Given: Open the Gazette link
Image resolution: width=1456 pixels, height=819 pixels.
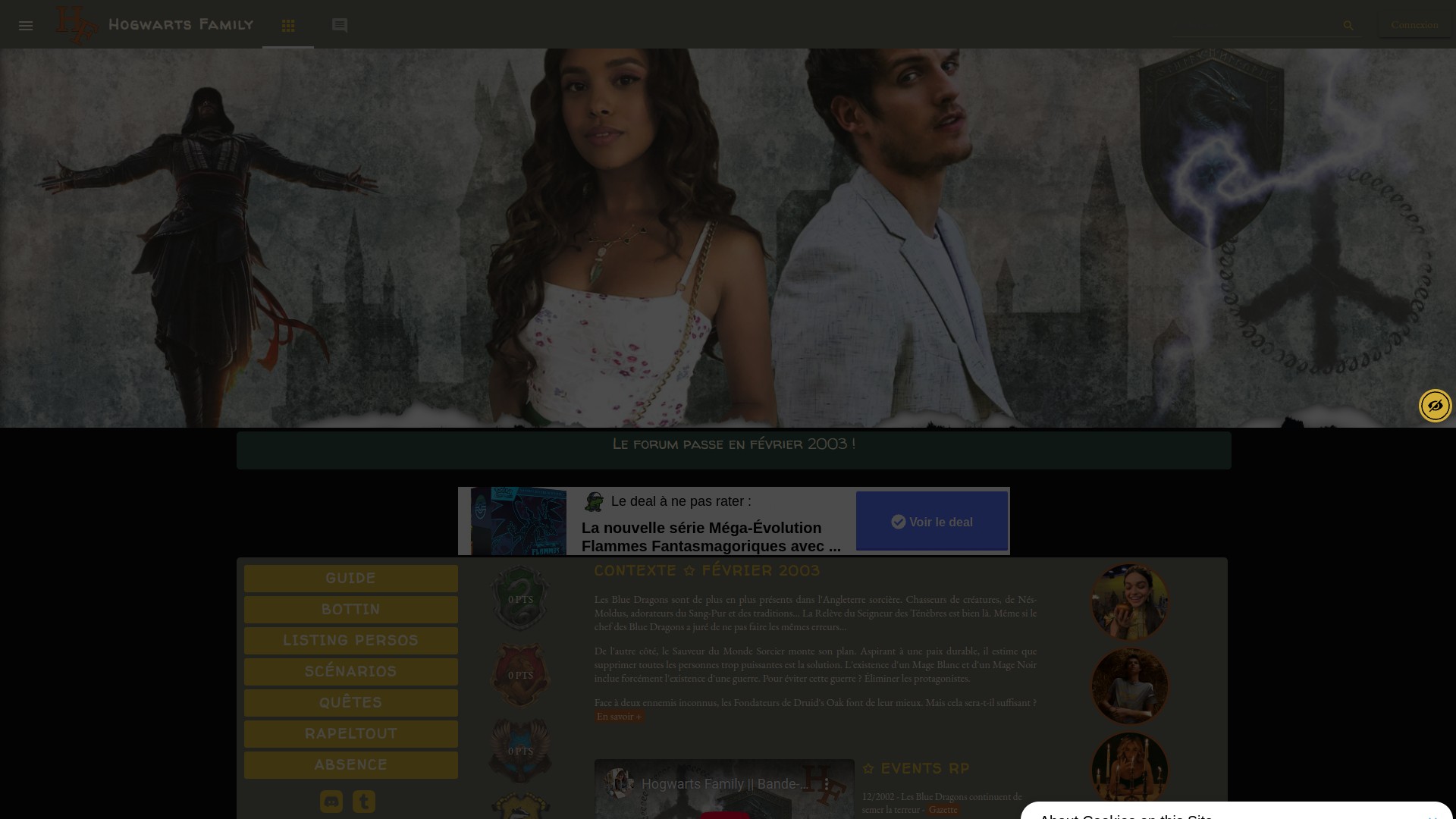Looking at the screenshot, I should pyautogui.click(x=943, y=810).
